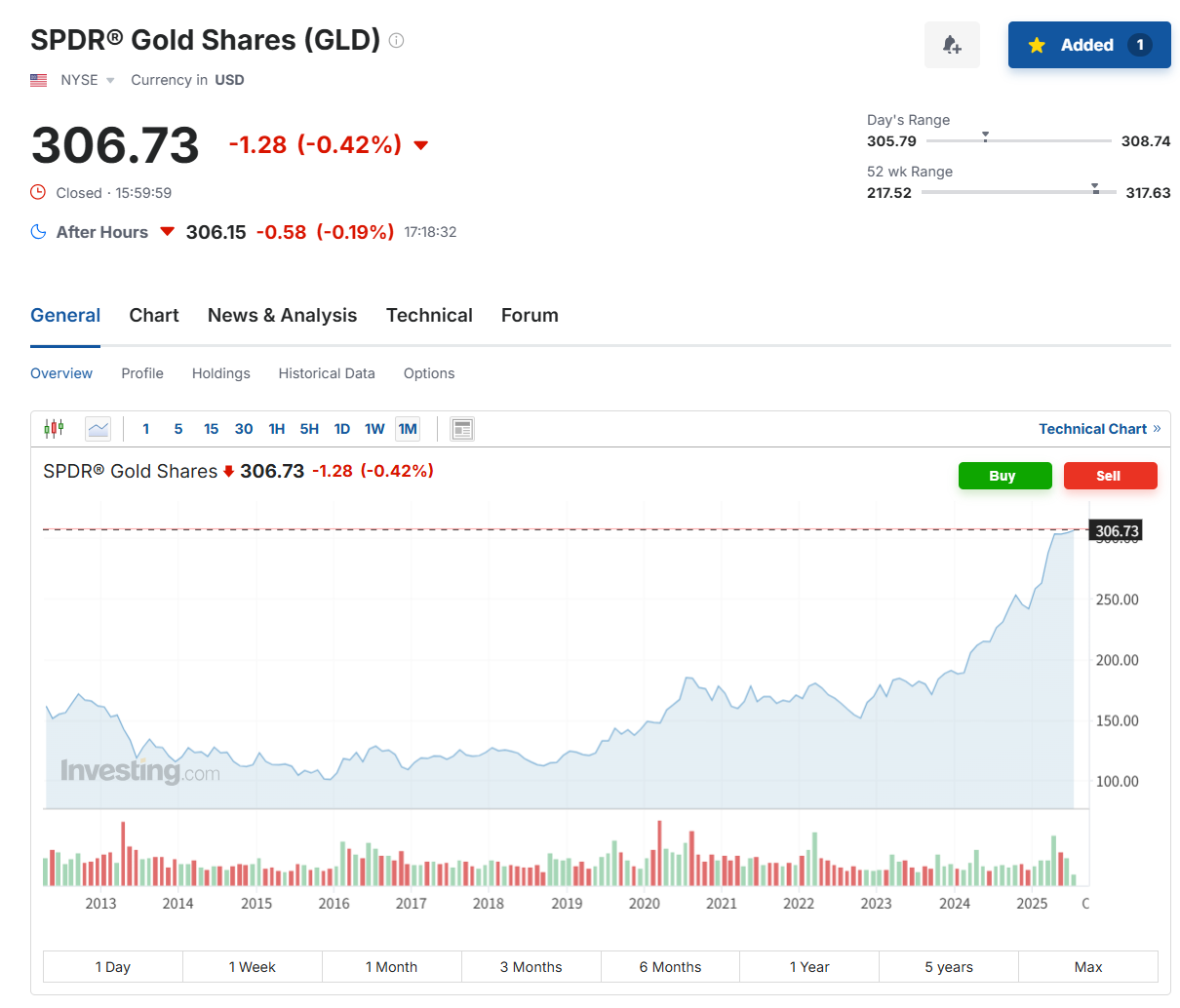
Task: Click the Currency in USD label
Action: (187, 80)
